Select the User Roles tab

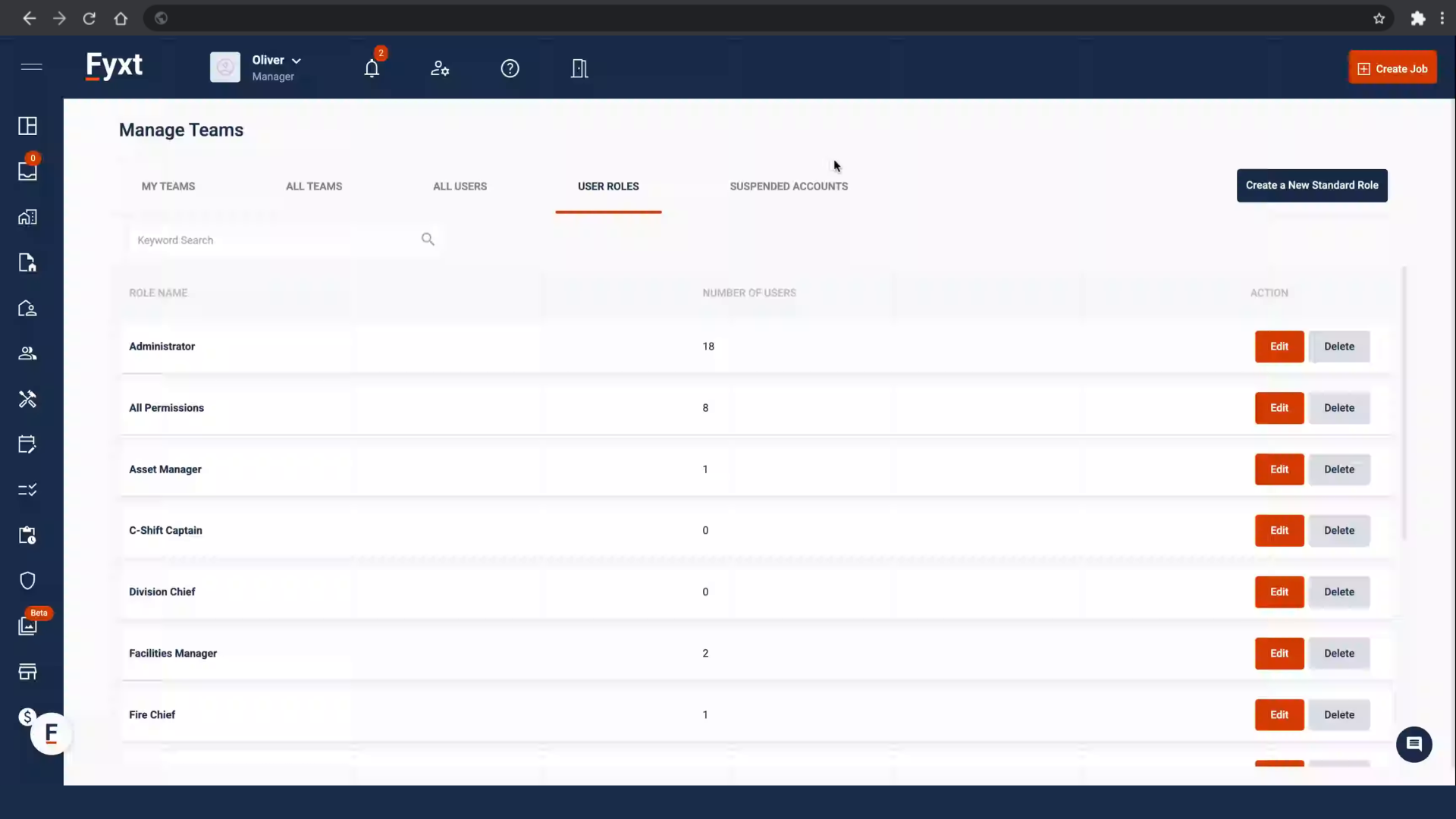(x=608, y=187)
